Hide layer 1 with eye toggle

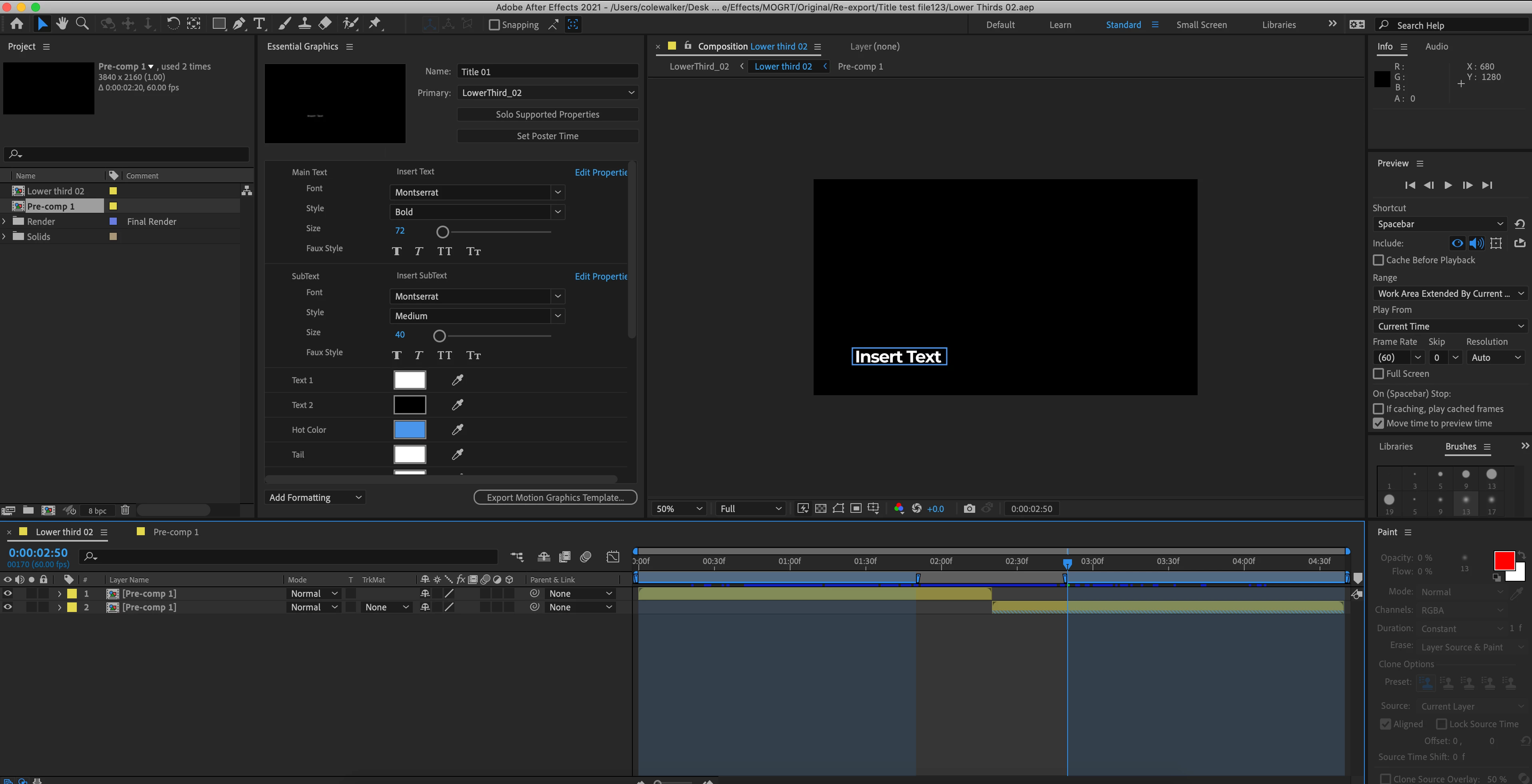tap(8, 593)
